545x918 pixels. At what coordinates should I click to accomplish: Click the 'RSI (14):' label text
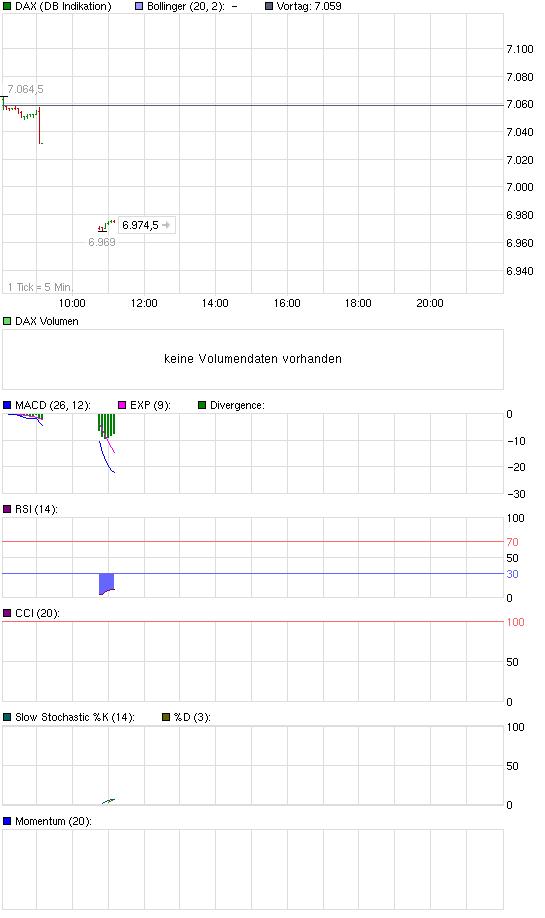tap(36, 509)
